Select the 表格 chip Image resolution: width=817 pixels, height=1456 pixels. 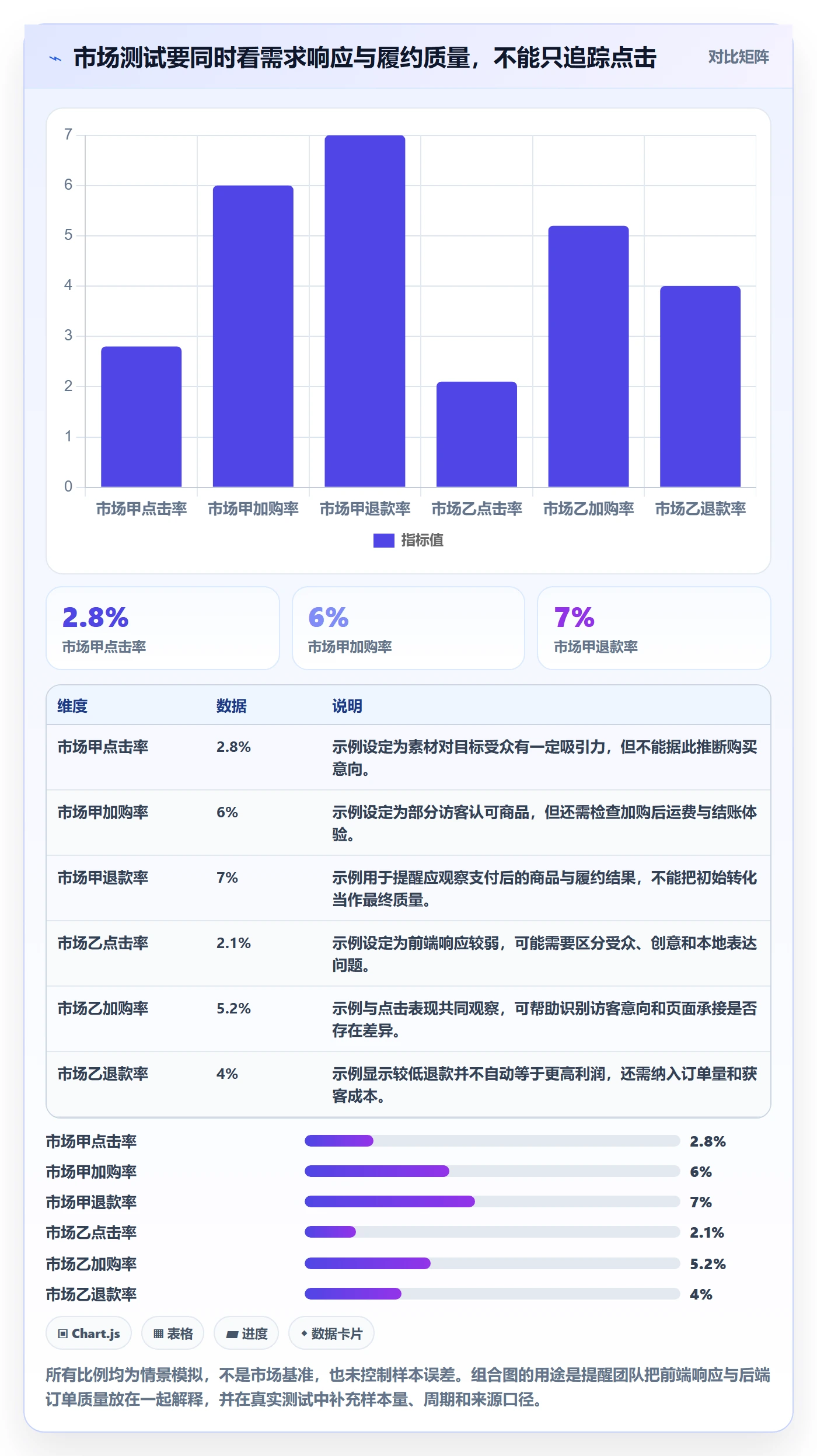pyautogui.click(x=173, y=1333)
